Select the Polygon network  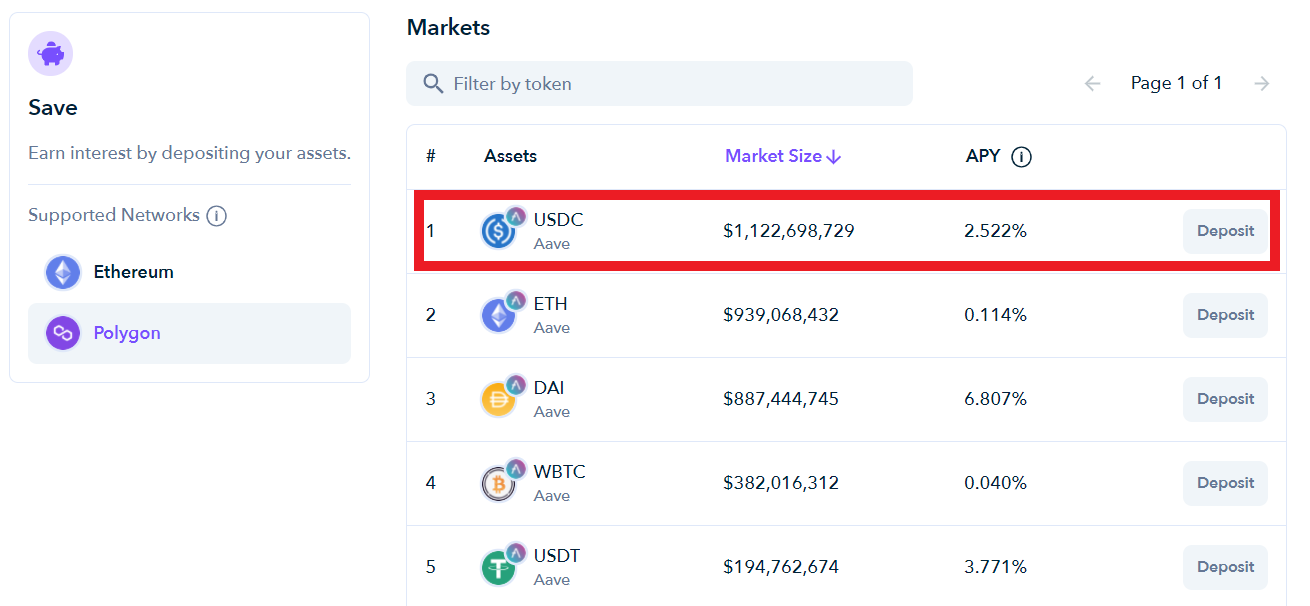[189, 333]
